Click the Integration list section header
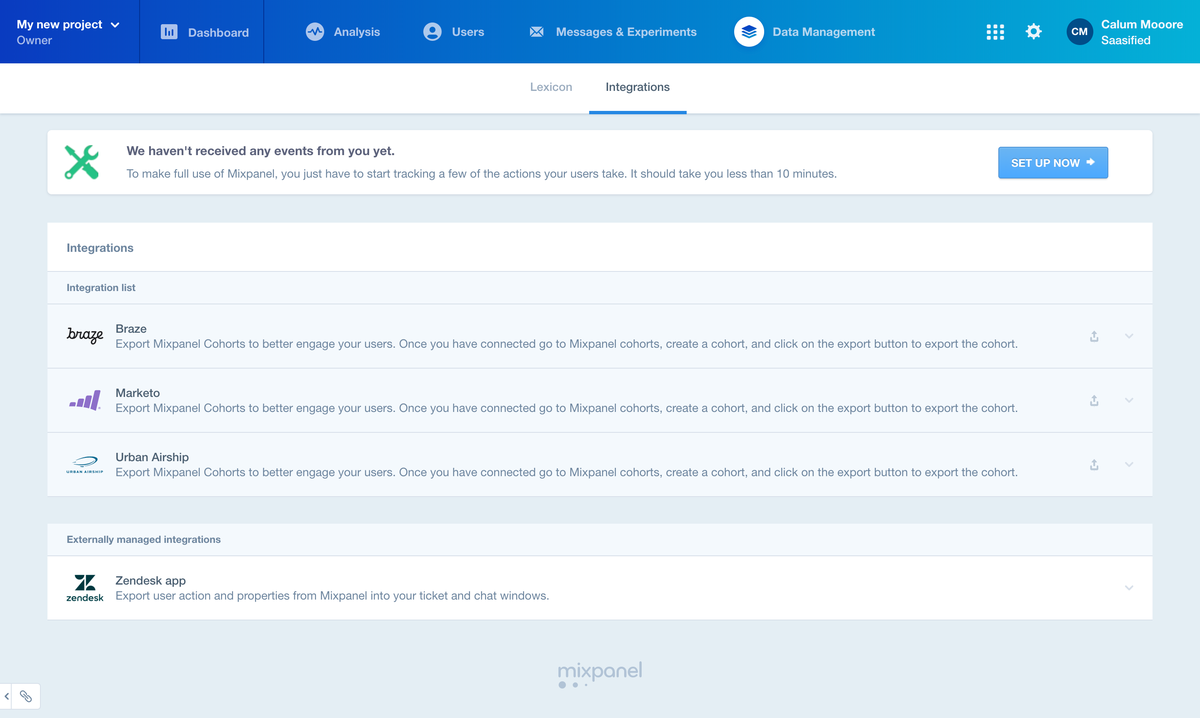 (101, 288)
